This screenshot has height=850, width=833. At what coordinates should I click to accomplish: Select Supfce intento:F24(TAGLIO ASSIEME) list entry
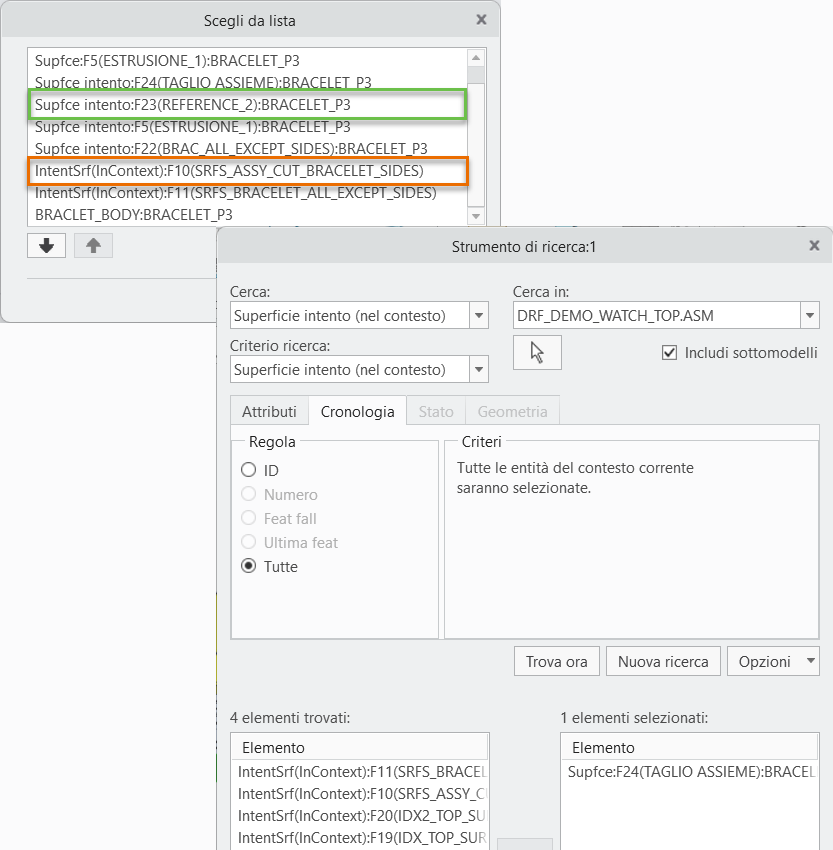[x=248, y=82]
